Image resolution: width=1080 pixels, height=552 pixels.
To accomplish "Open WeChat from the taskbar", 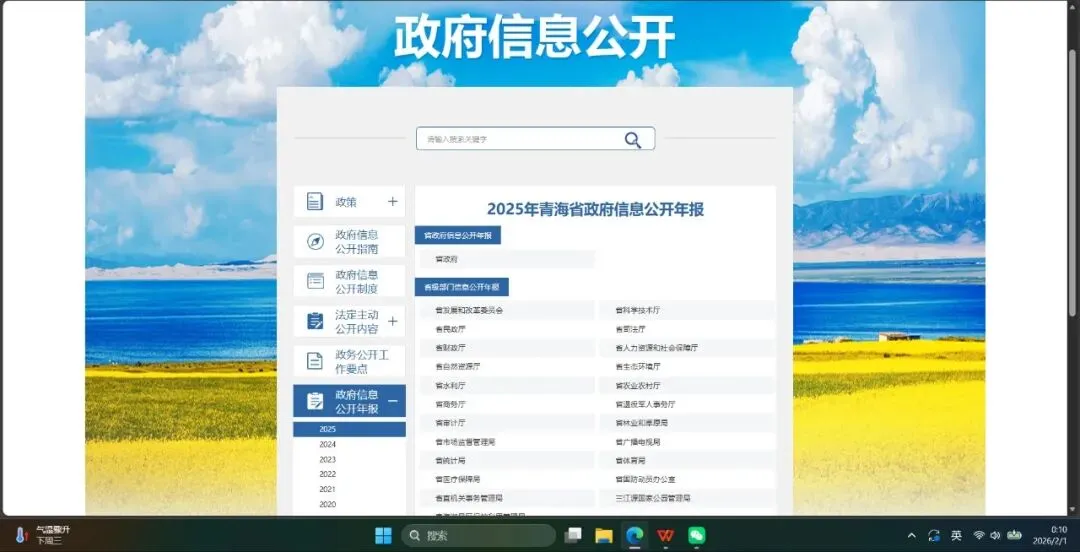I will 697,535.
